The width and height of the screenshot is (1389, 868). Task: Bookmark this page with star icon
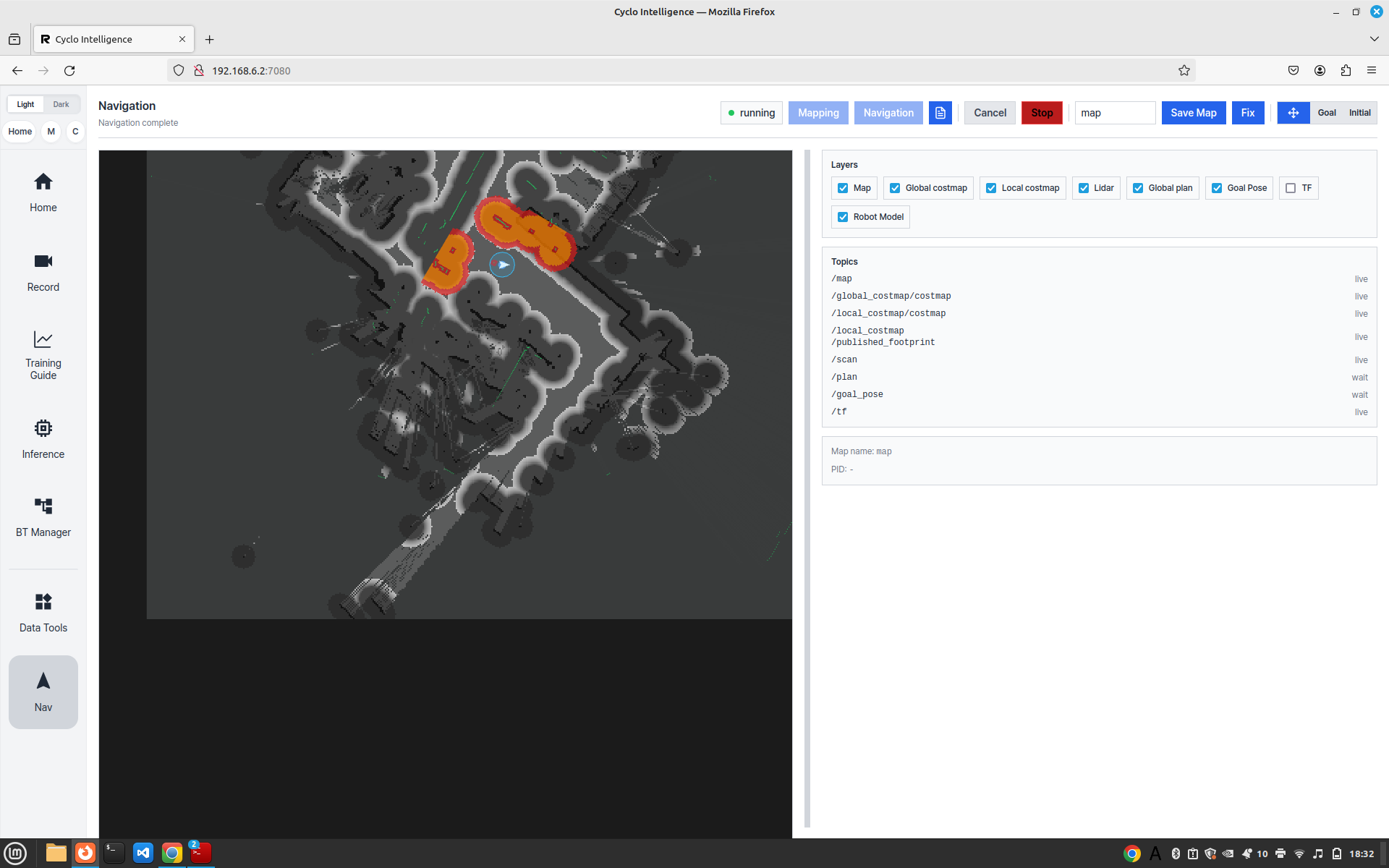click(x=1184, y=70)
